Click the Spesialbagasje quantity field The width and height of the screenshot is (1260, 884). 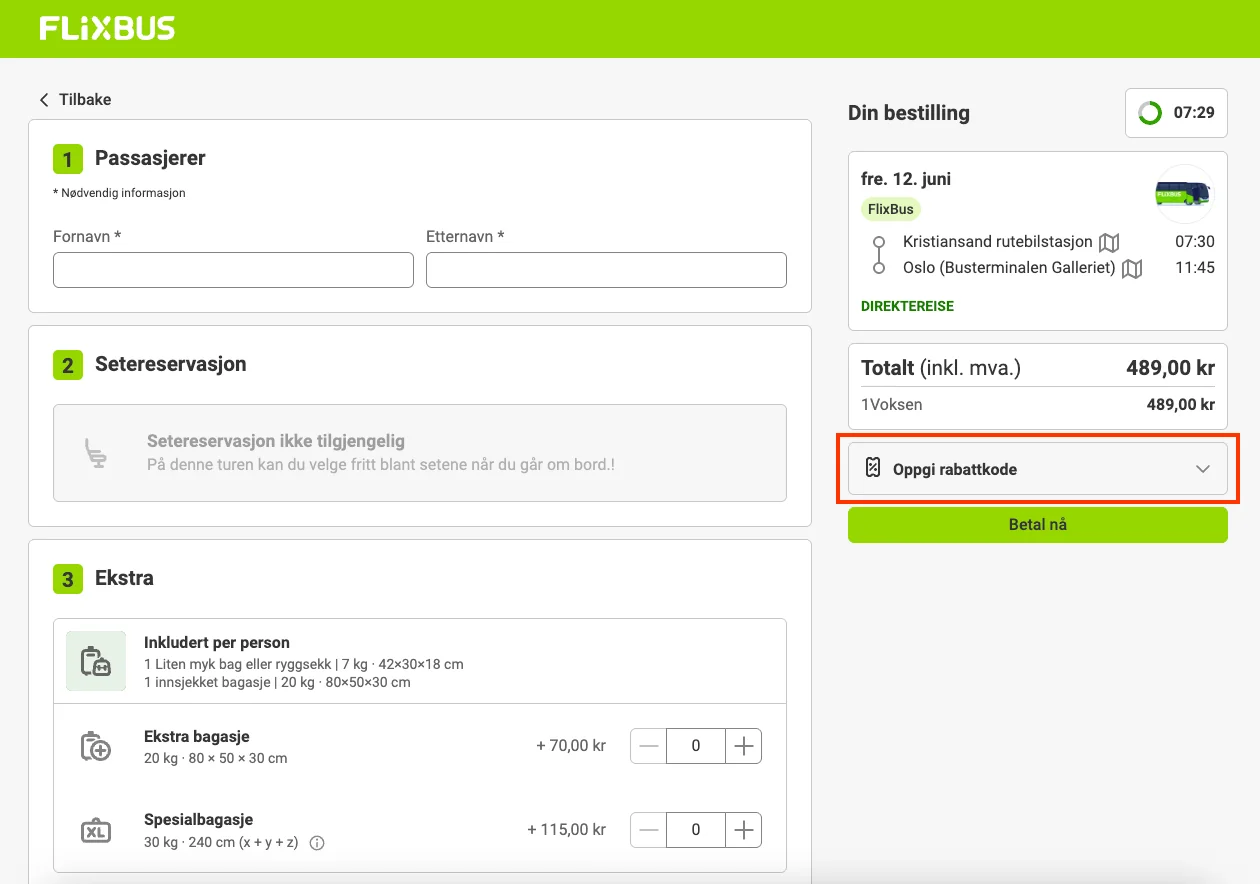[x=696, y=830]
